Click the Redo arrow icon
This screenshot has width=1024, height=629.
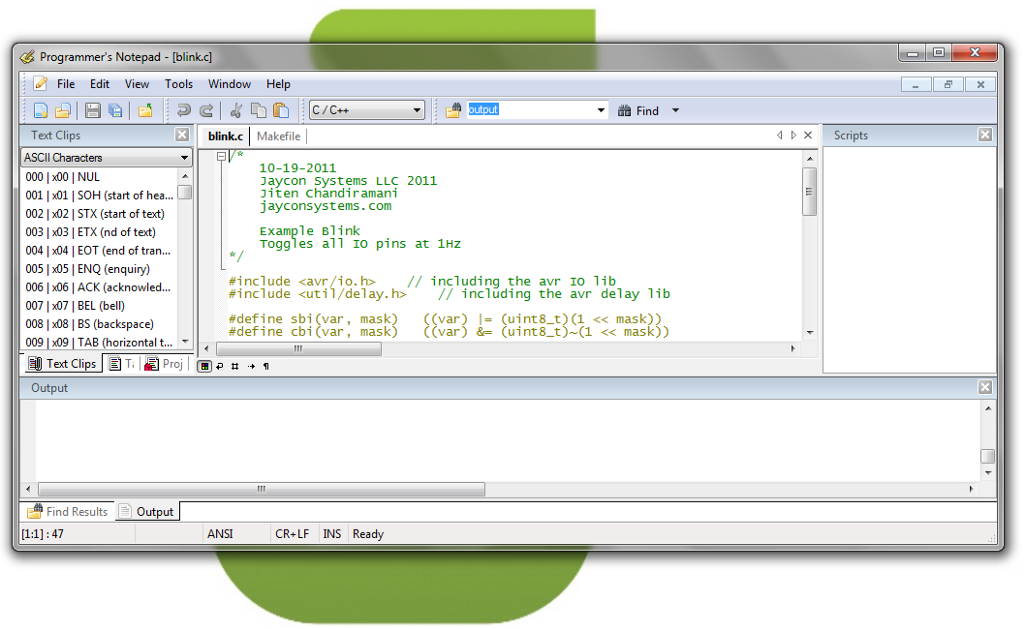[206, 110]
